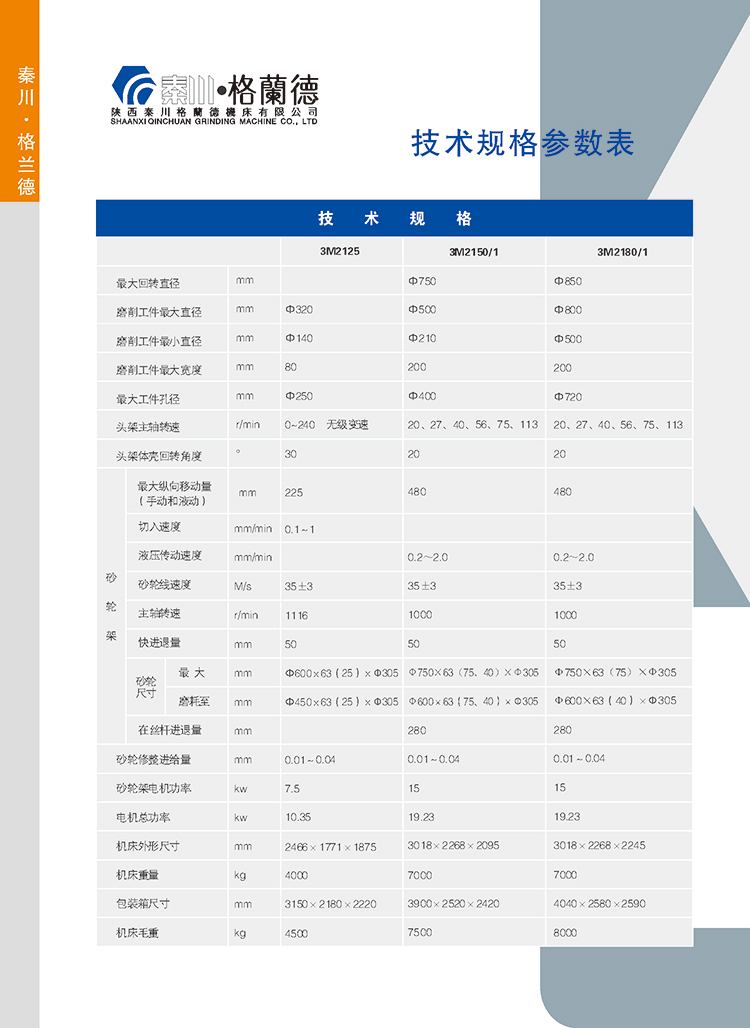The width and height of the screenshot is (750, 1028).
Task: Click the Qinchuan hexagon logo icon
Action: [x=134, y=85]
